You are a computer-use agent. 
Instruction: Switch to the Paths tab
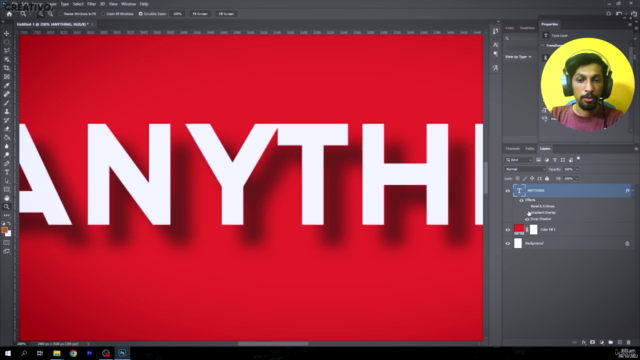click(x=530, y=149)
